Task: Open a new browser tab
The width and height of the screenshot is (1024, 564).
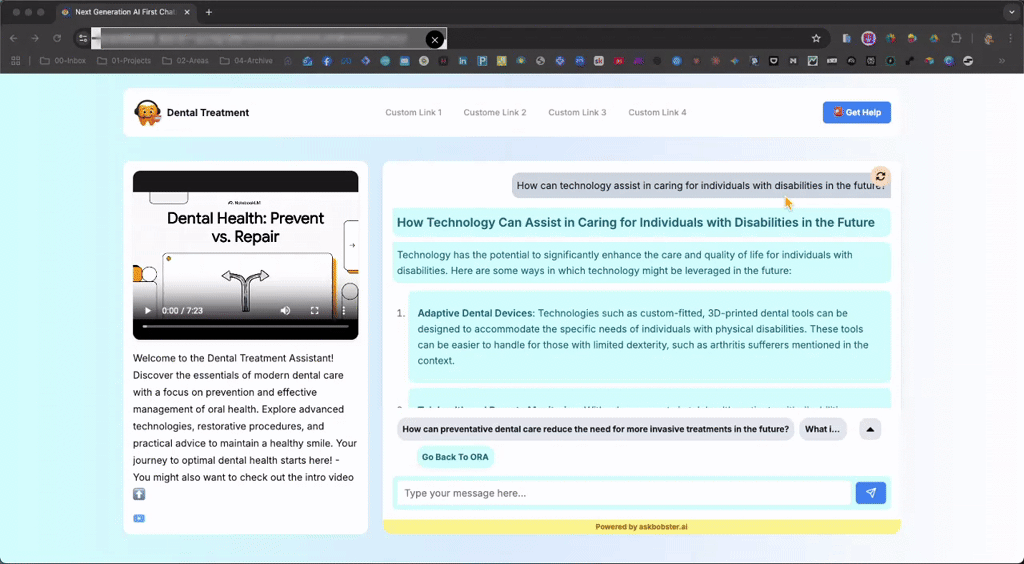Action: coord(209,12)
